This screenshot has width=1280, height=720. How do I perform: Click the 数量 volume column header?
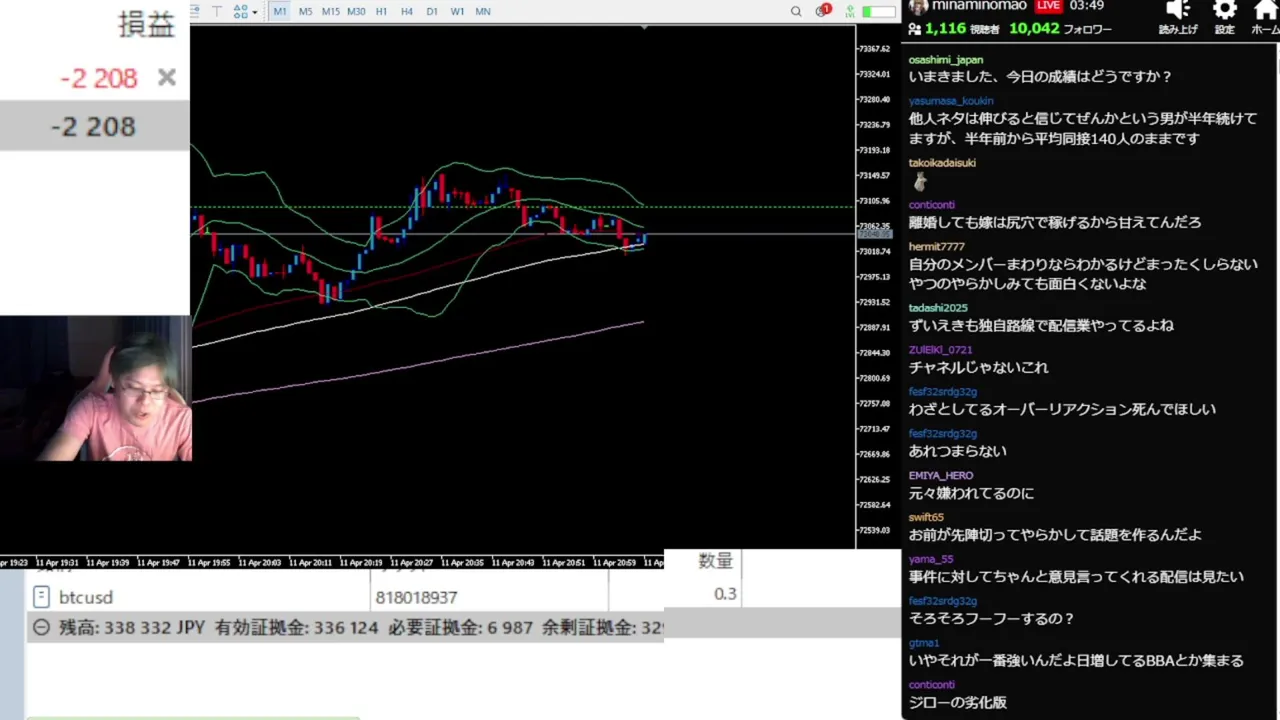(715, 561)
